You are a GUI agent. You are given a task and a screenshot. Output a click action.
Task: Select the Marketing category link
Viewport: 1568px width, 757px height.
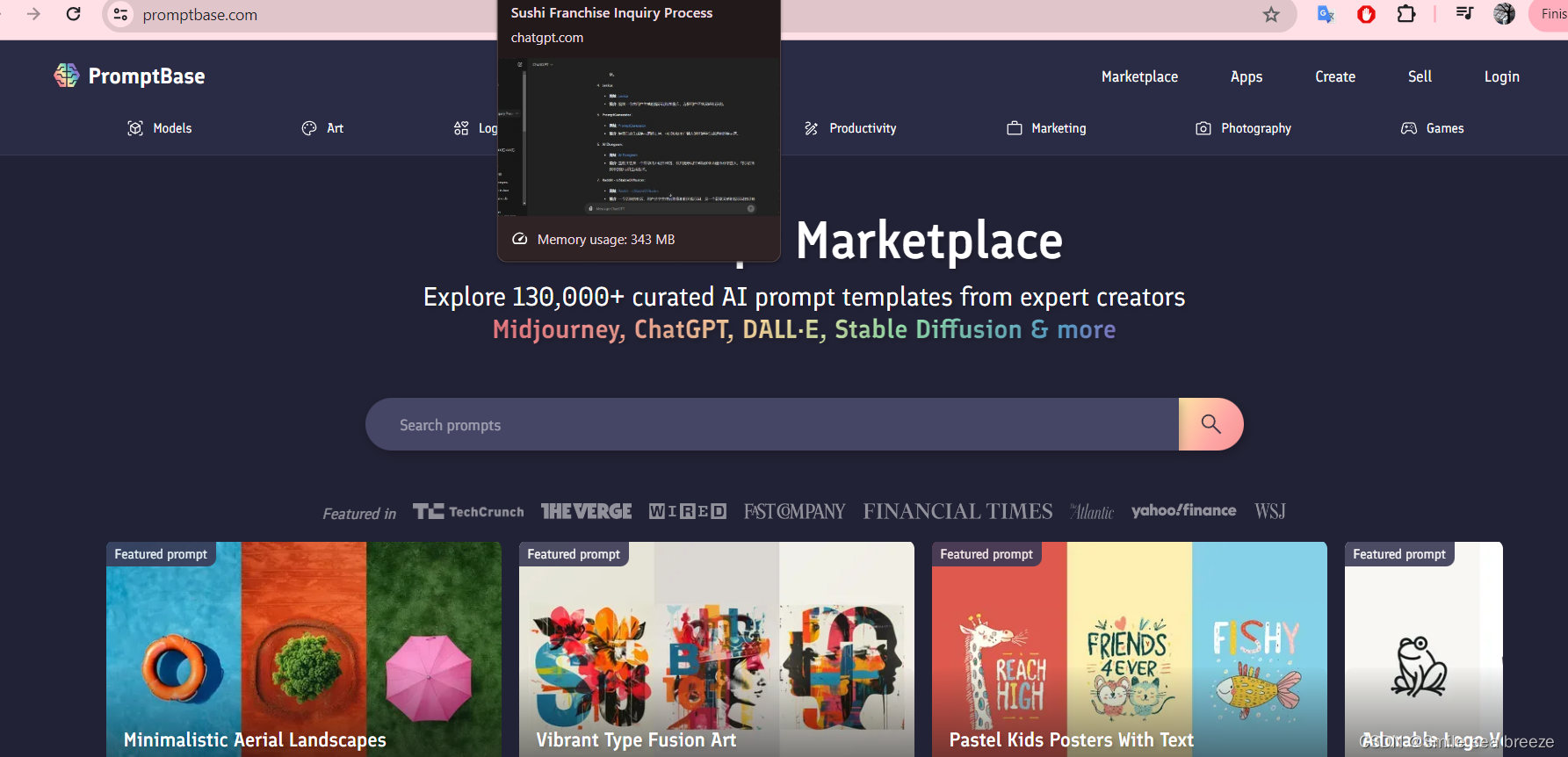[x=1046, y=128]
